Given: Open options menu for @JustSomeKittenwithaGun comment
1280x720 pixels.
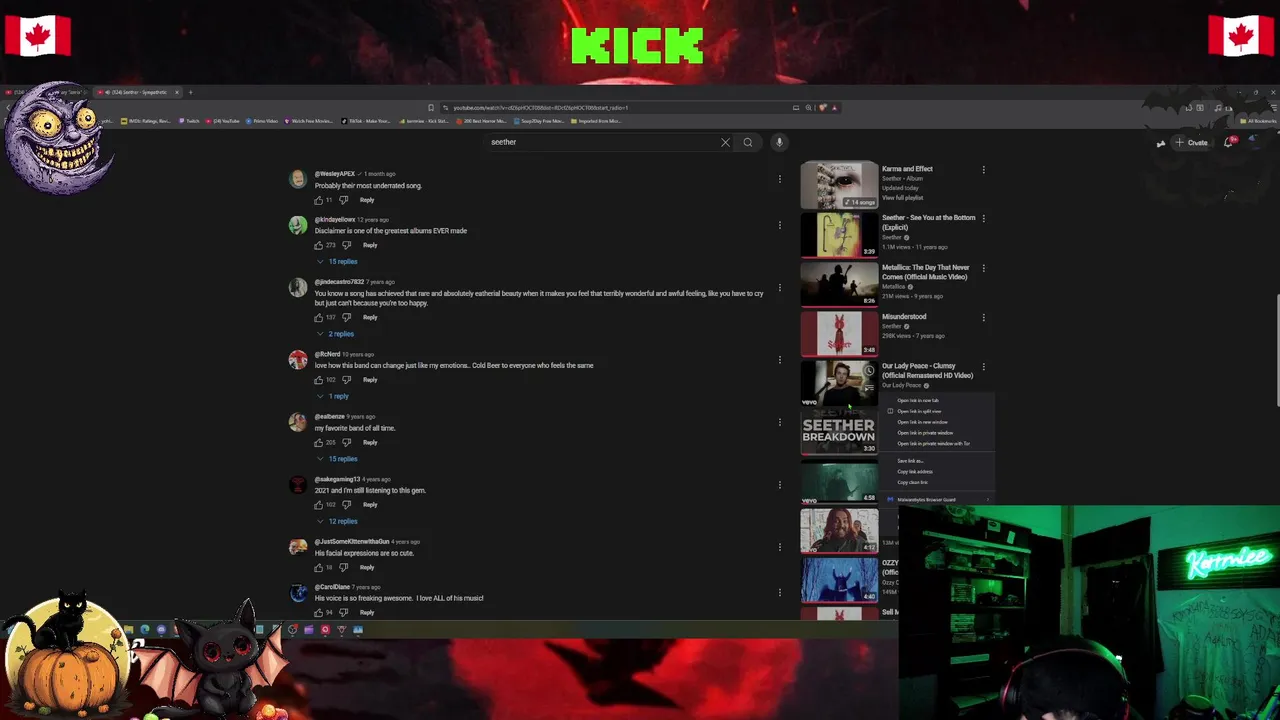Looking at the screenshot, I should click(780, 547).
